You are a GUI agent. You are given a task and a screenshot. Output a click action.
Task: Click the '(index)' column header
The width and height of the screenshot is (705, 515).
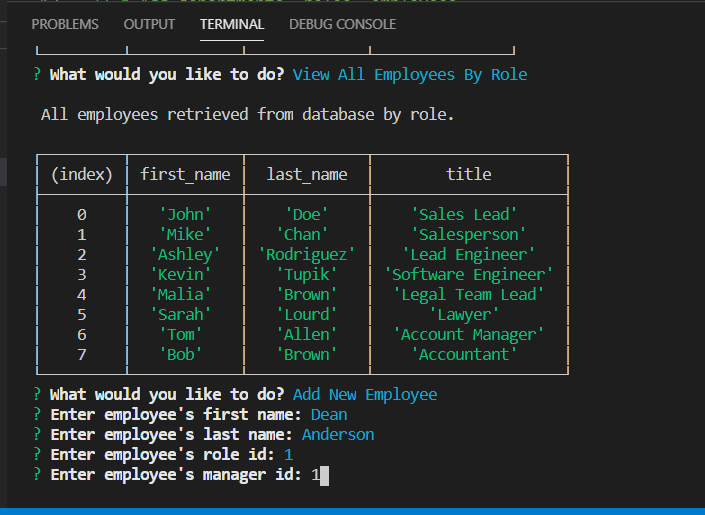[x=82, y=174]
